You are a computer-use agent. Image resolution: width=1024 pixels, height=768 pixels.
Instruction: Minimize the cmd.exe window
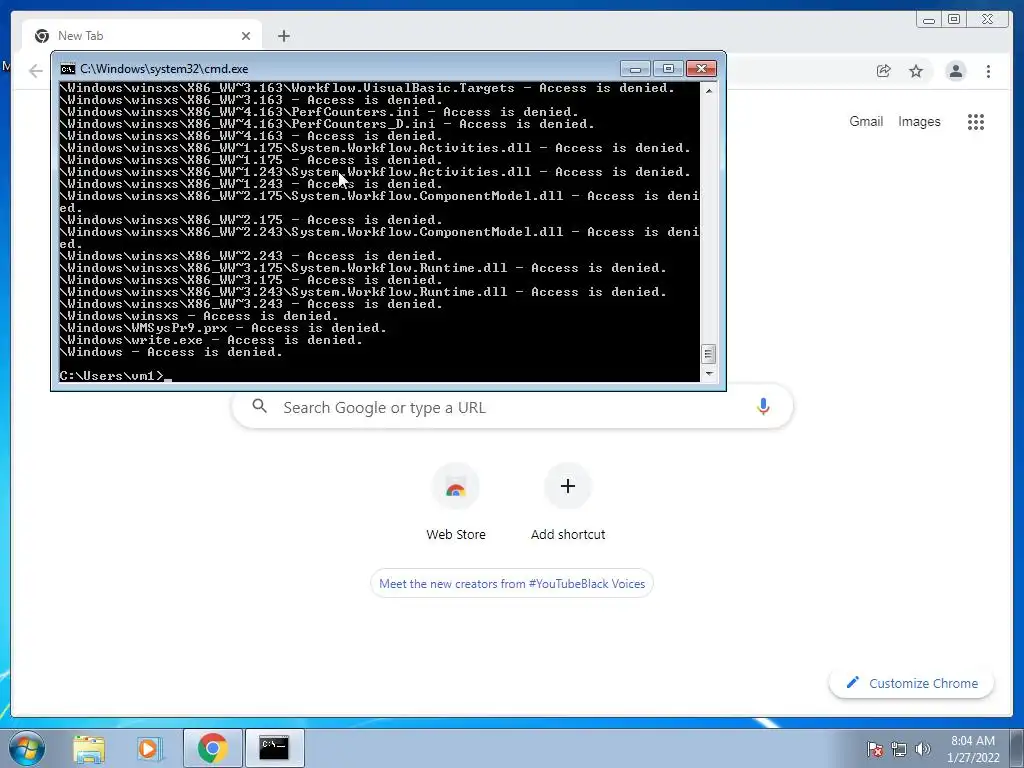(635, 68)
